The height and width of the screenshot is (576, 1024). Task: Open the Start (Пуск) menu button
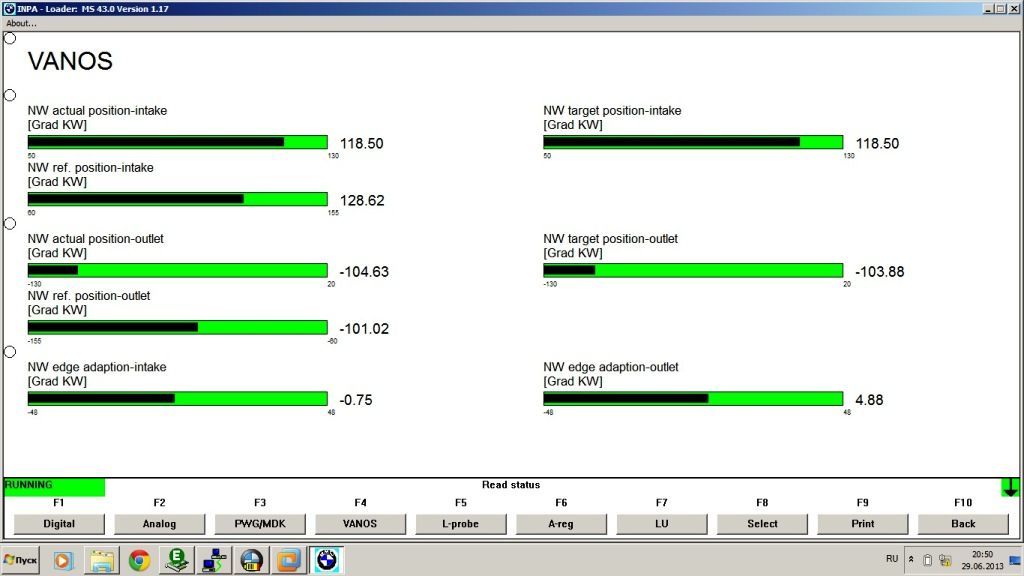click(x=20, y=560)
